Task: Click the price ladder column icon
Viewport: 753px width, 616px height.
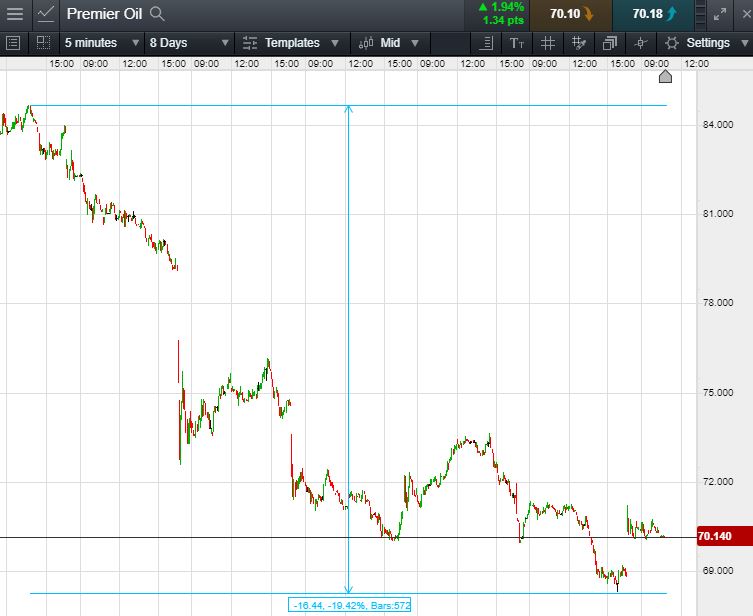Action: pyautogui.click(x=701, y=15)
